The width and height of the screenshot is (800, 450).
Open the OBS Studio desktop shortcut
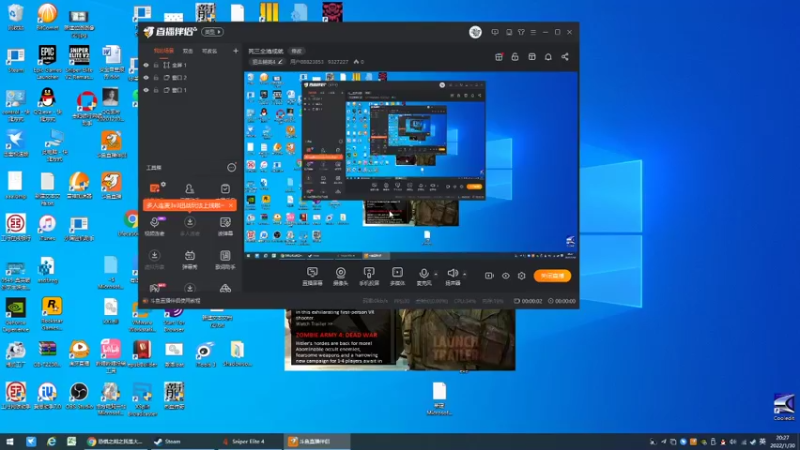tap(79, 396)
